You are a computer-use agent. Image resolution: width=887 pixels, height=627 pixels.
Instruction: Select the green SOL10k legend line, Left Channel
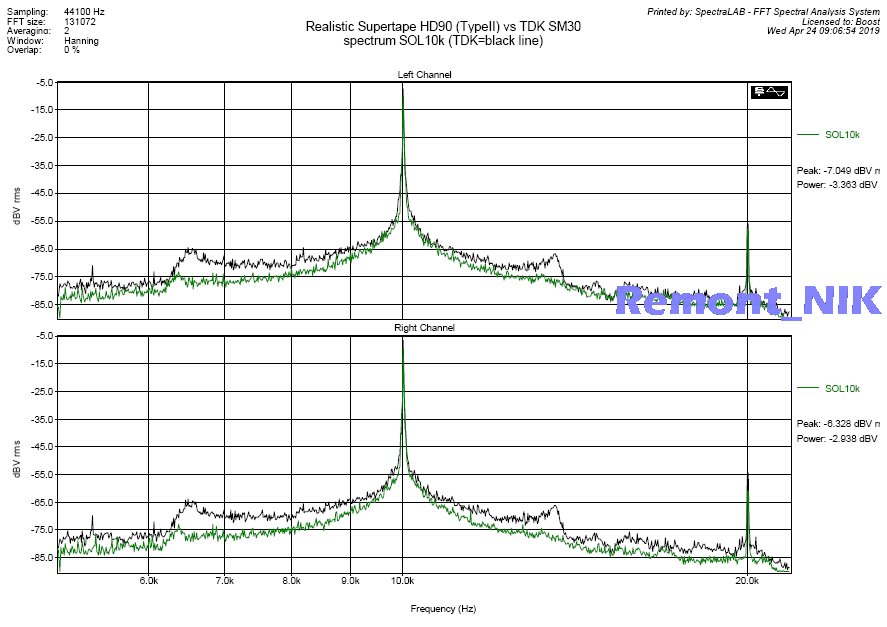click(808, 134)
